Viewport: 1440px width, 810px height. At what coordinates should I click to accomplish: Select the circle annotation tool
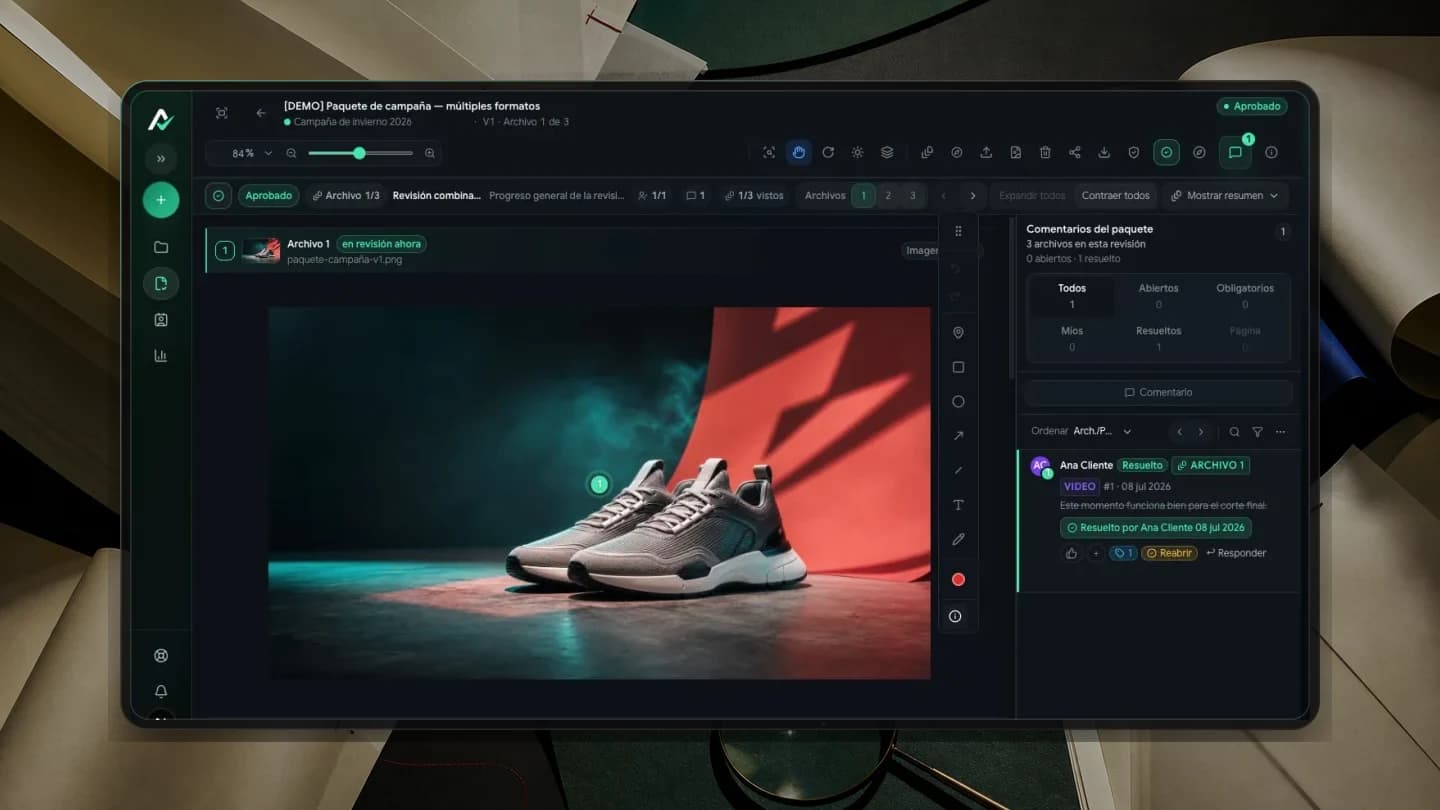point(958,402)
